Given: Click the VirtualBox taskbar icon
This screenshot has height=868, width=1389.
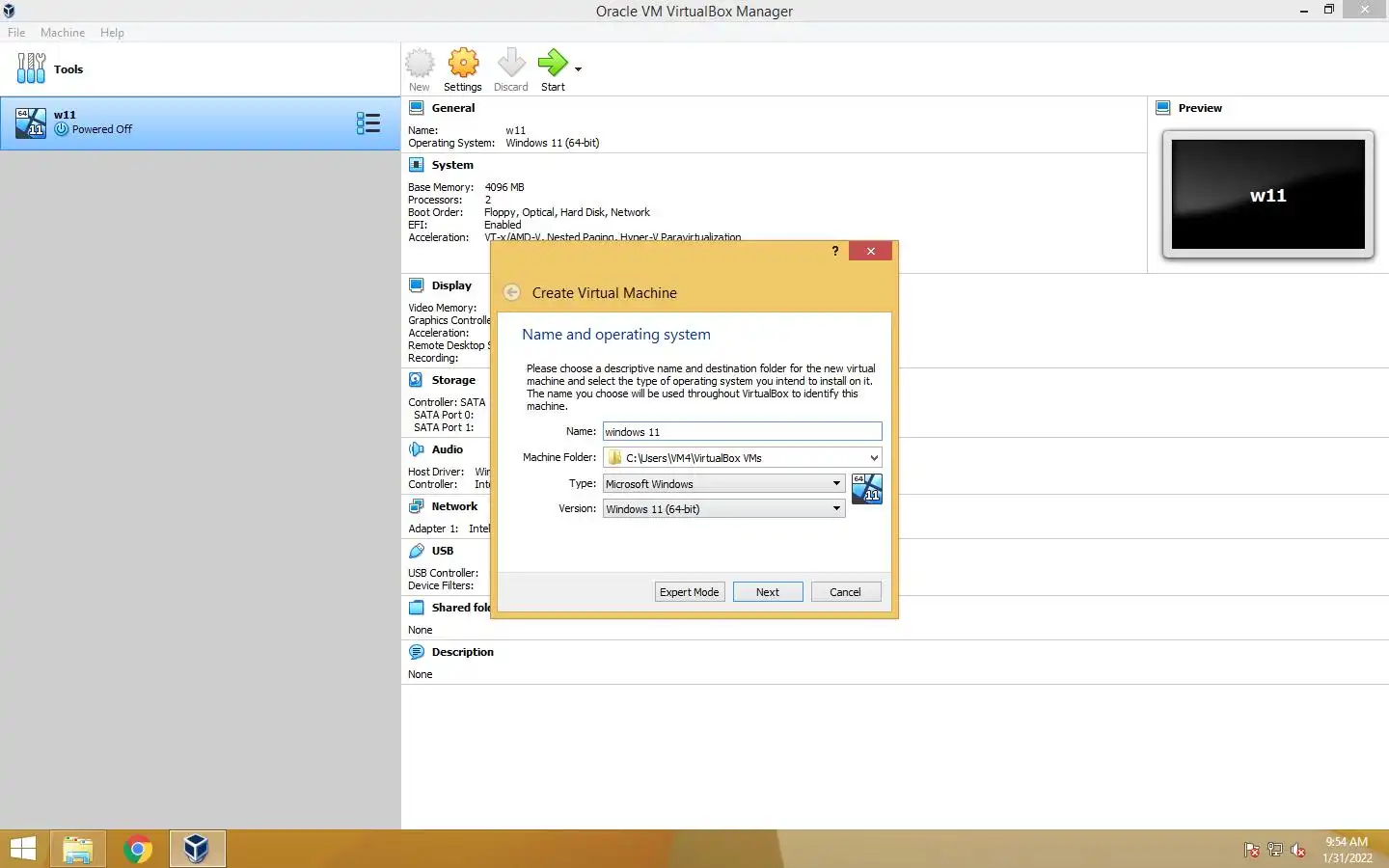Looking at the screenshot, I should click(197, 849).
